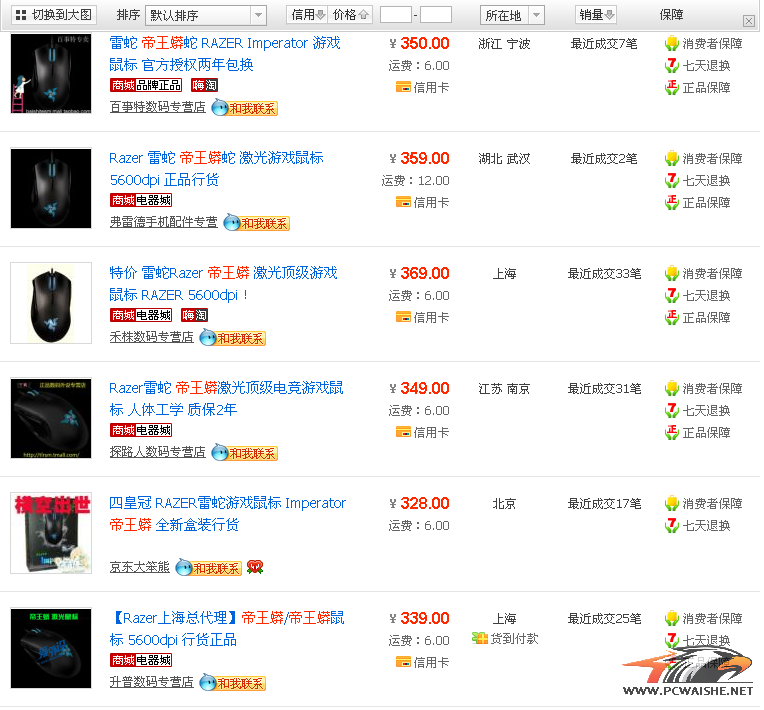The height and width of the screenshot is (710, 764).
Task: Contact seller 和我联系 for 探路人数码专营店
Action: pos(245,453)
